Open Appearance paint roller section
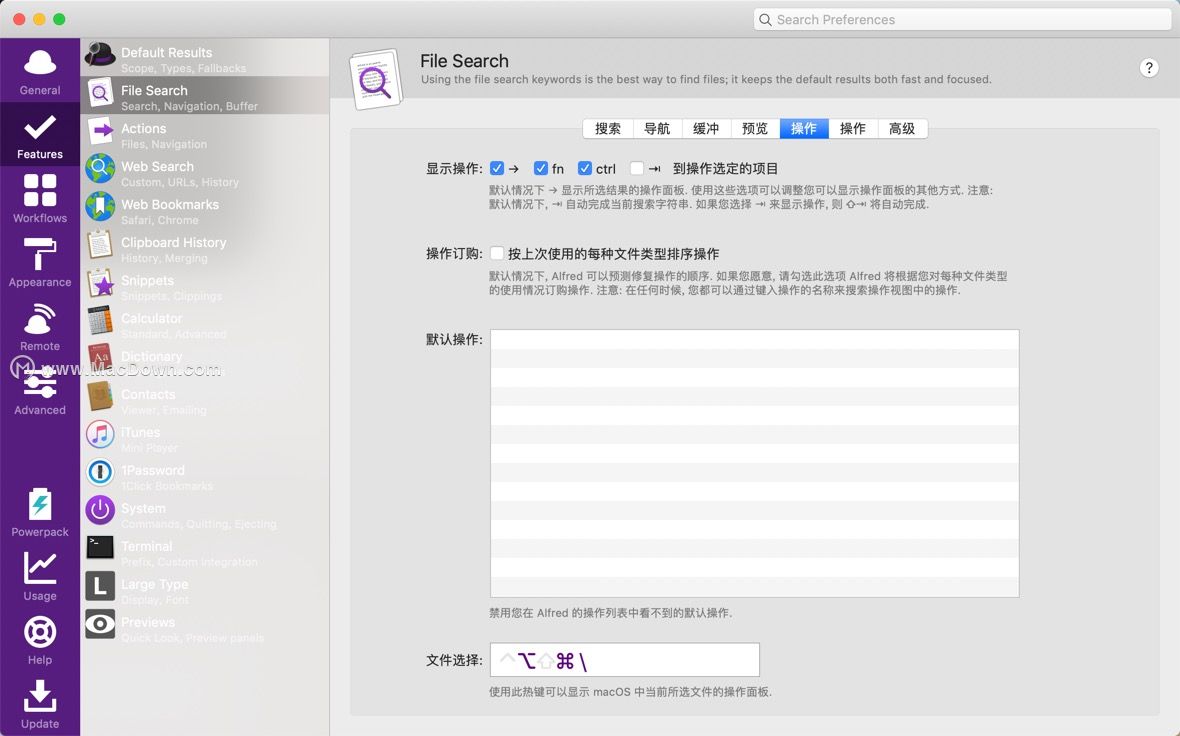Image resolution: width=1180 pixels, height=736 pixels. coord(40,263)
